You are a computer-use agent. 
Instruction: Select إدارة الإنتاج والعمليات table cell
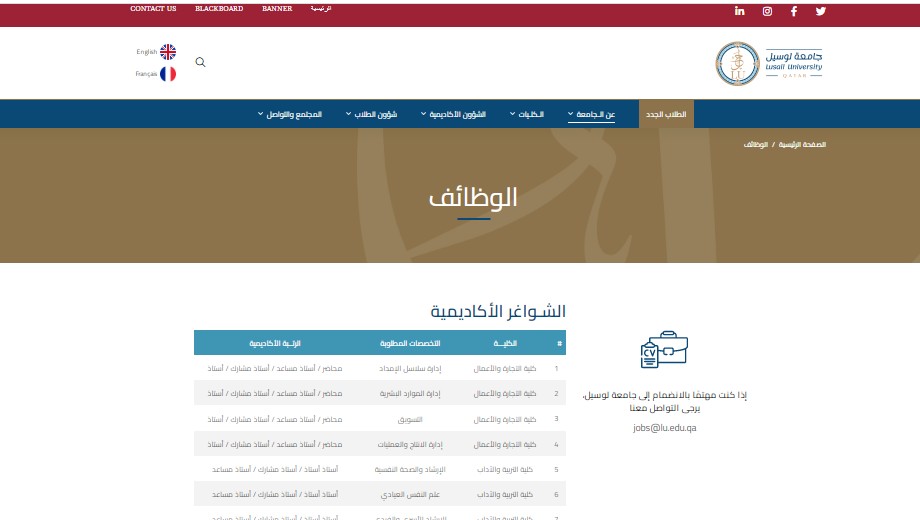[410, 445]
